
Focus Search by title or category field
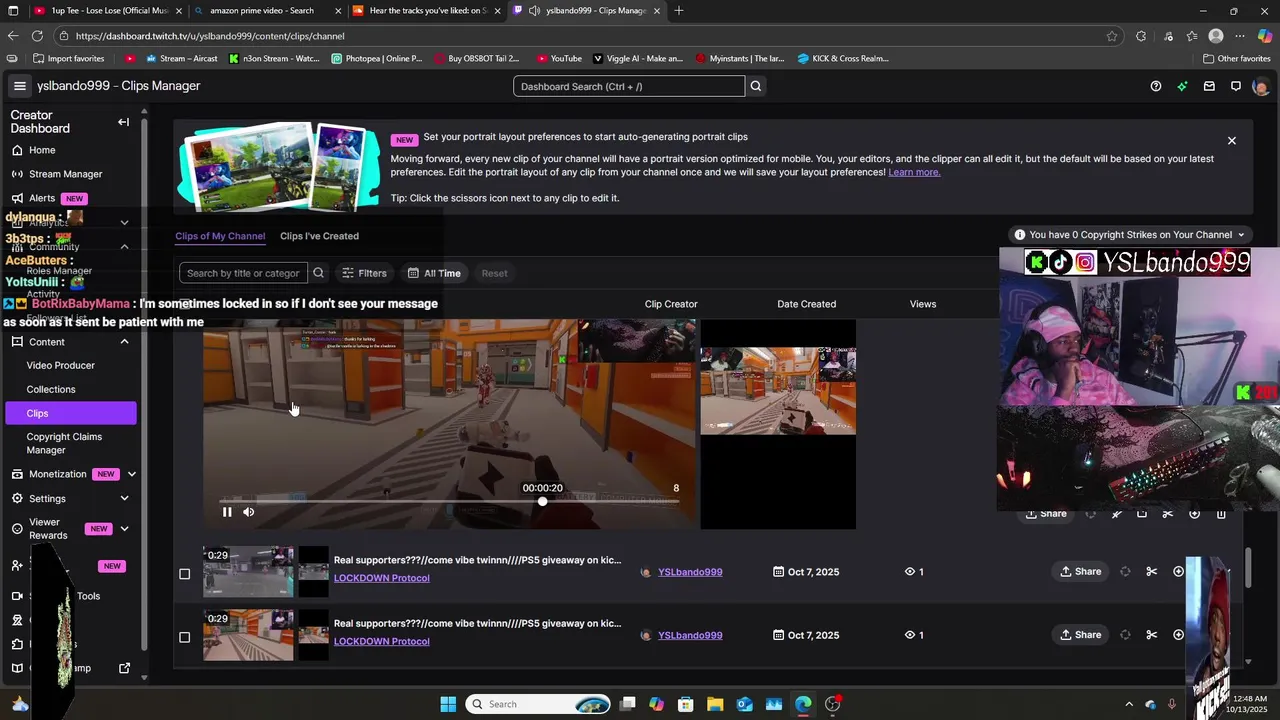pos(243,273)
